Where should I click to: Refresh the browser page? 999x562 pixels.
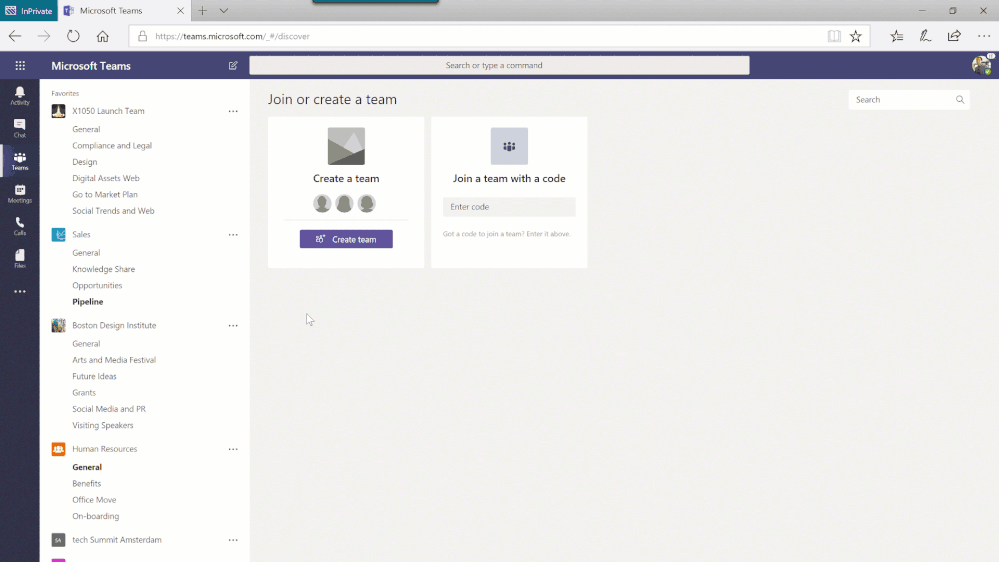(73, 36)
